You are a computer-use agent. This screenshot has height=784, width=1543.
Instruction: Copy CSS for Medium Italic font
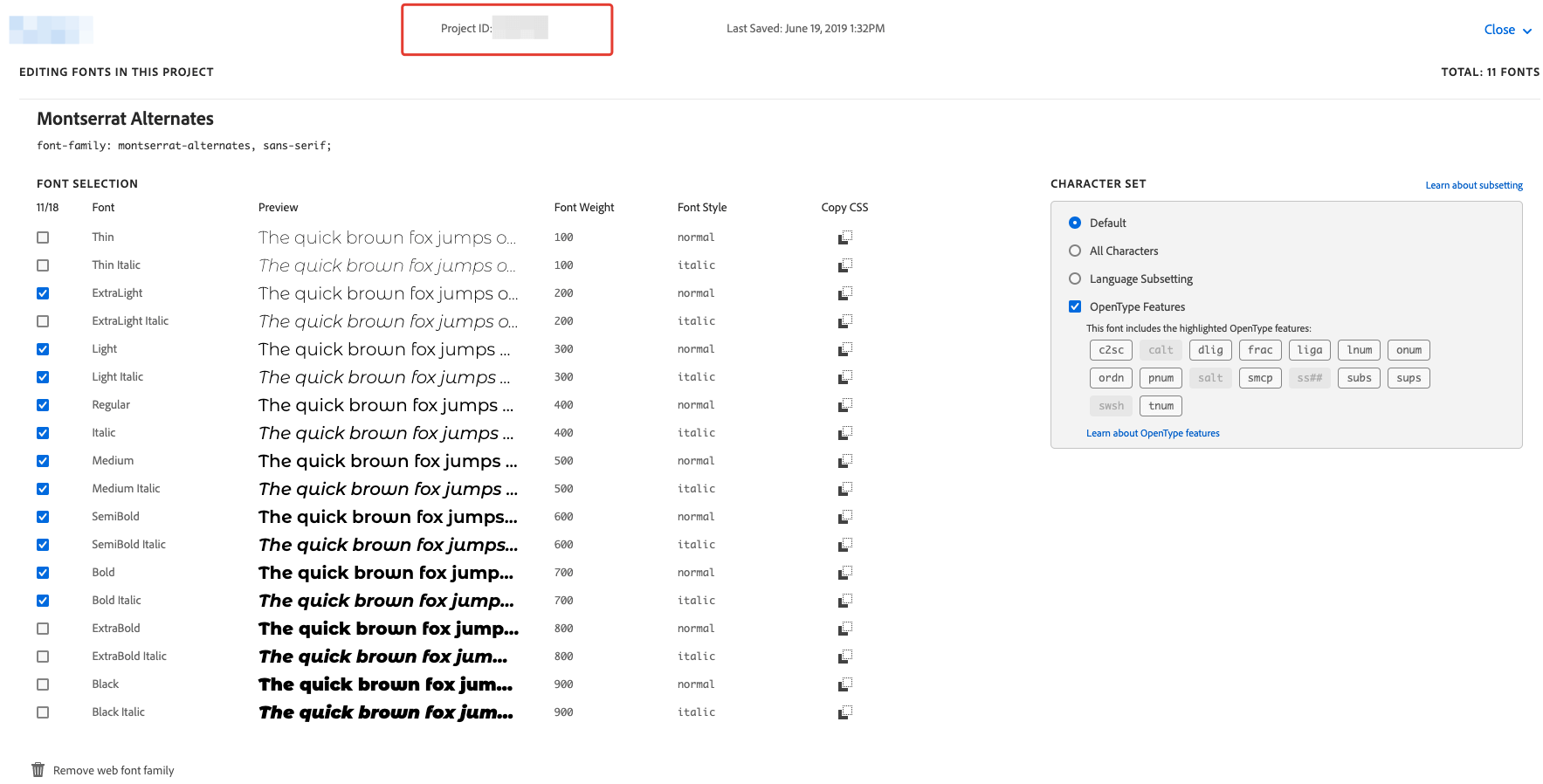844,489
